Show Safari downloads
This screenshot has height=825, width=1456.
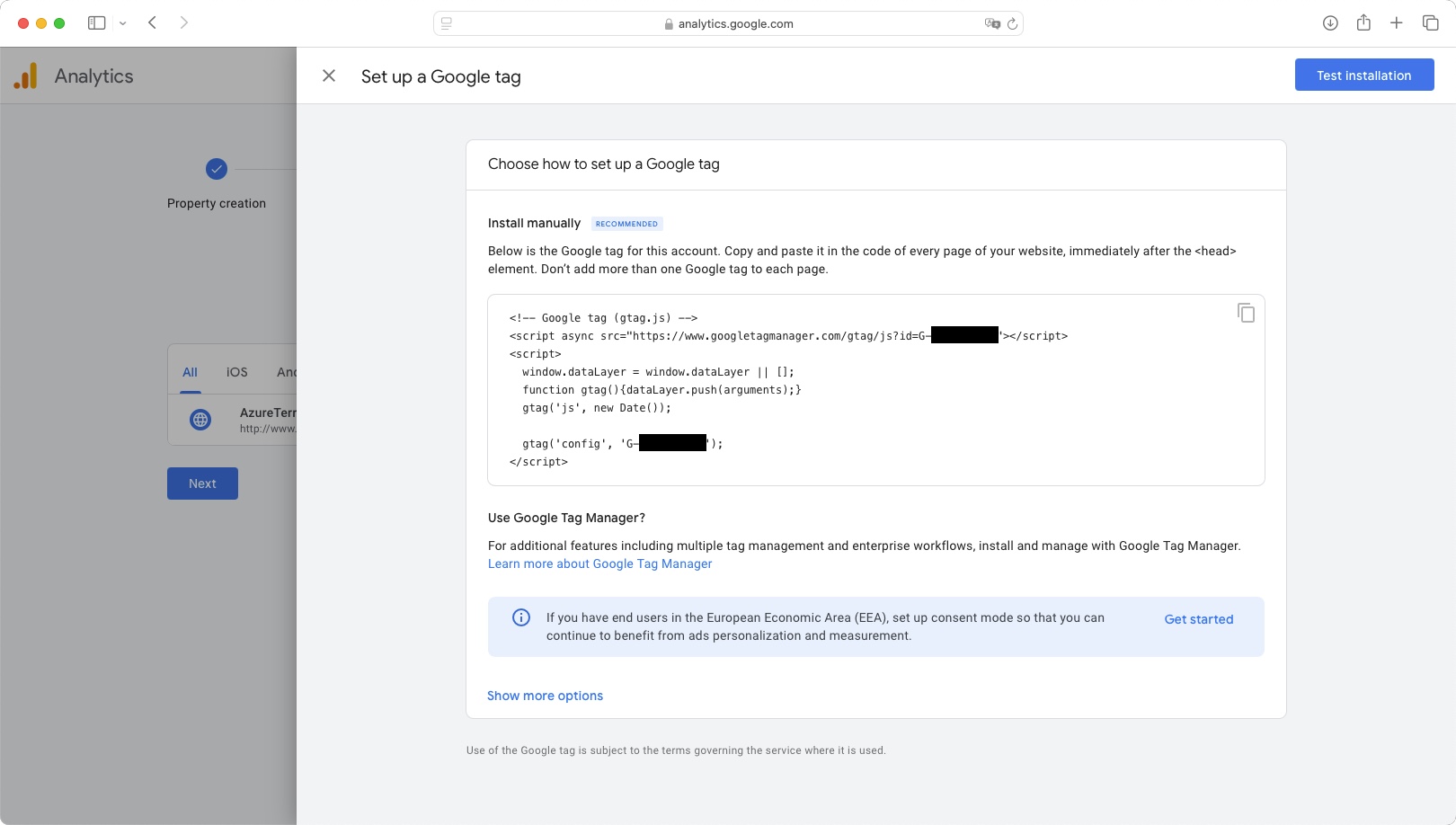1330,23
